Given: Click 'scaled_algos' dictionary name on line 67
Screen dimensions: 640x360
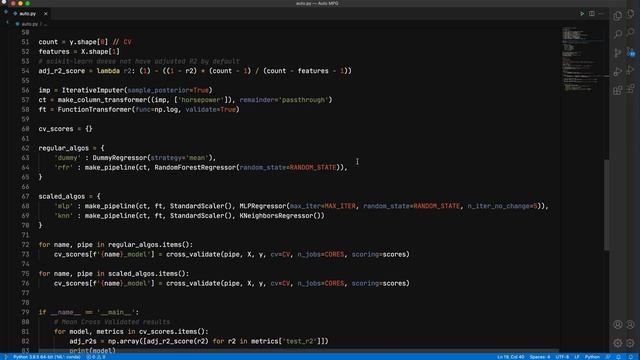Looking at the screenshot, I should tap(62, 196).
